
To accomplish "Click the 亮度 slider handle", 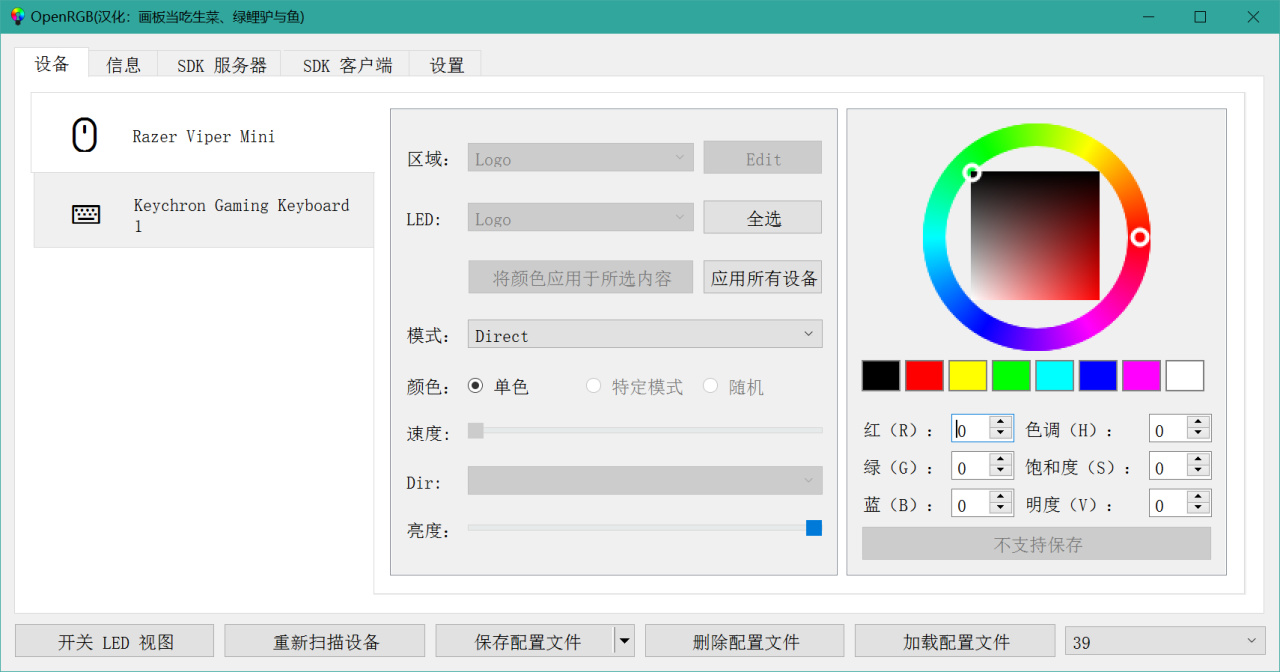I will click(x=814, y=527).
